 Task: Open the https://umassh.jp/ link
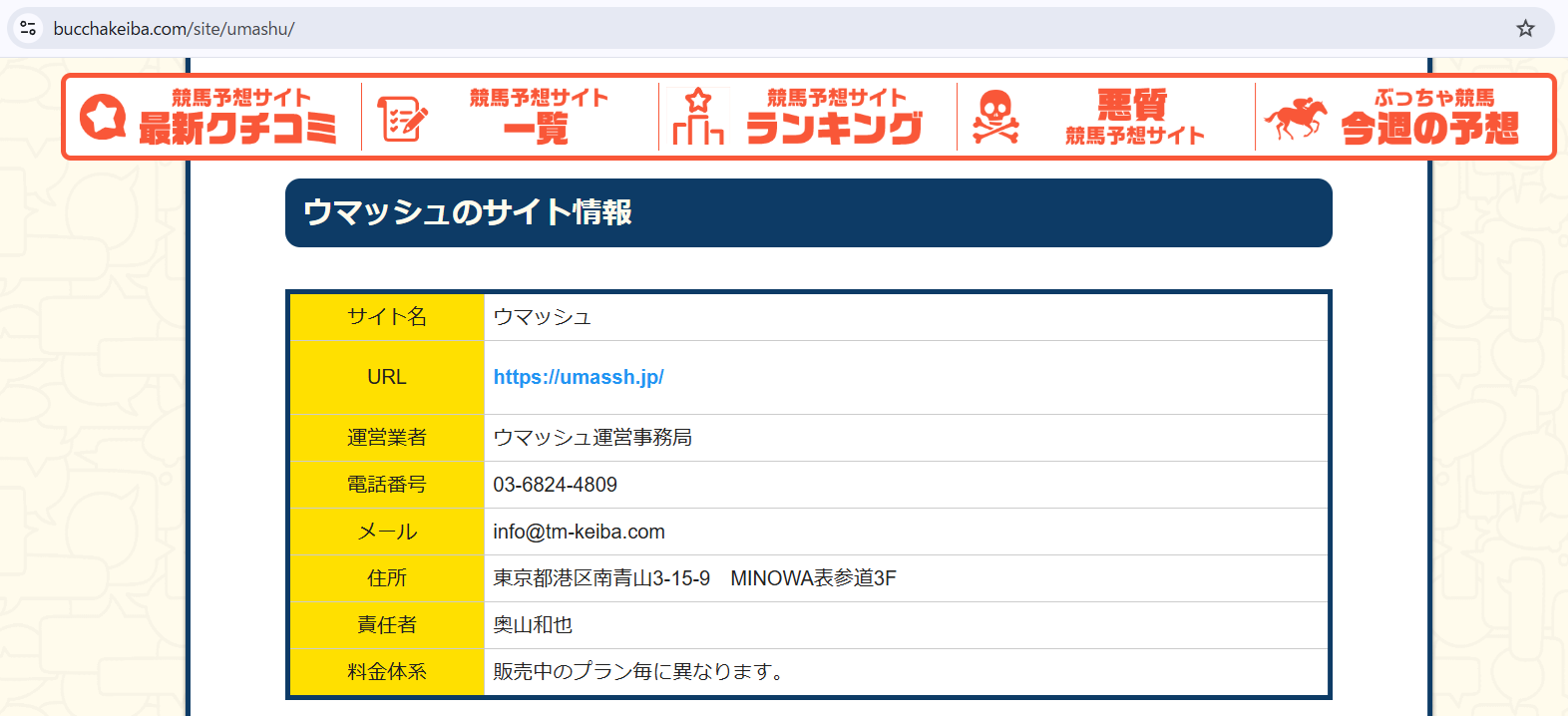click(x=579, y=377)
